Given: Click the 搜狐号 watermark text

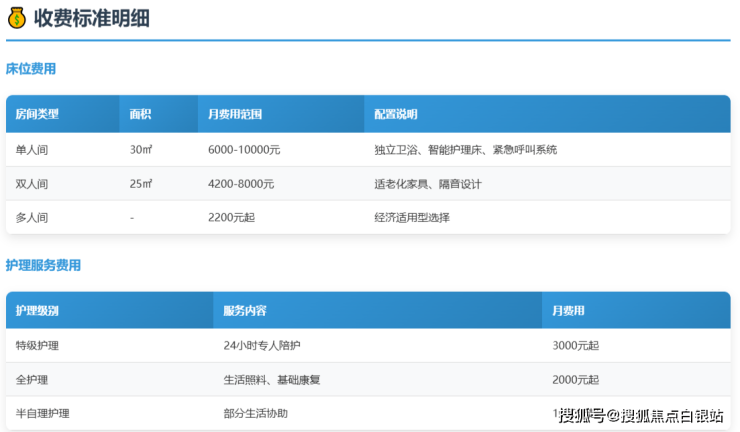Looking at the screenshot, I should tap(585, 415).
